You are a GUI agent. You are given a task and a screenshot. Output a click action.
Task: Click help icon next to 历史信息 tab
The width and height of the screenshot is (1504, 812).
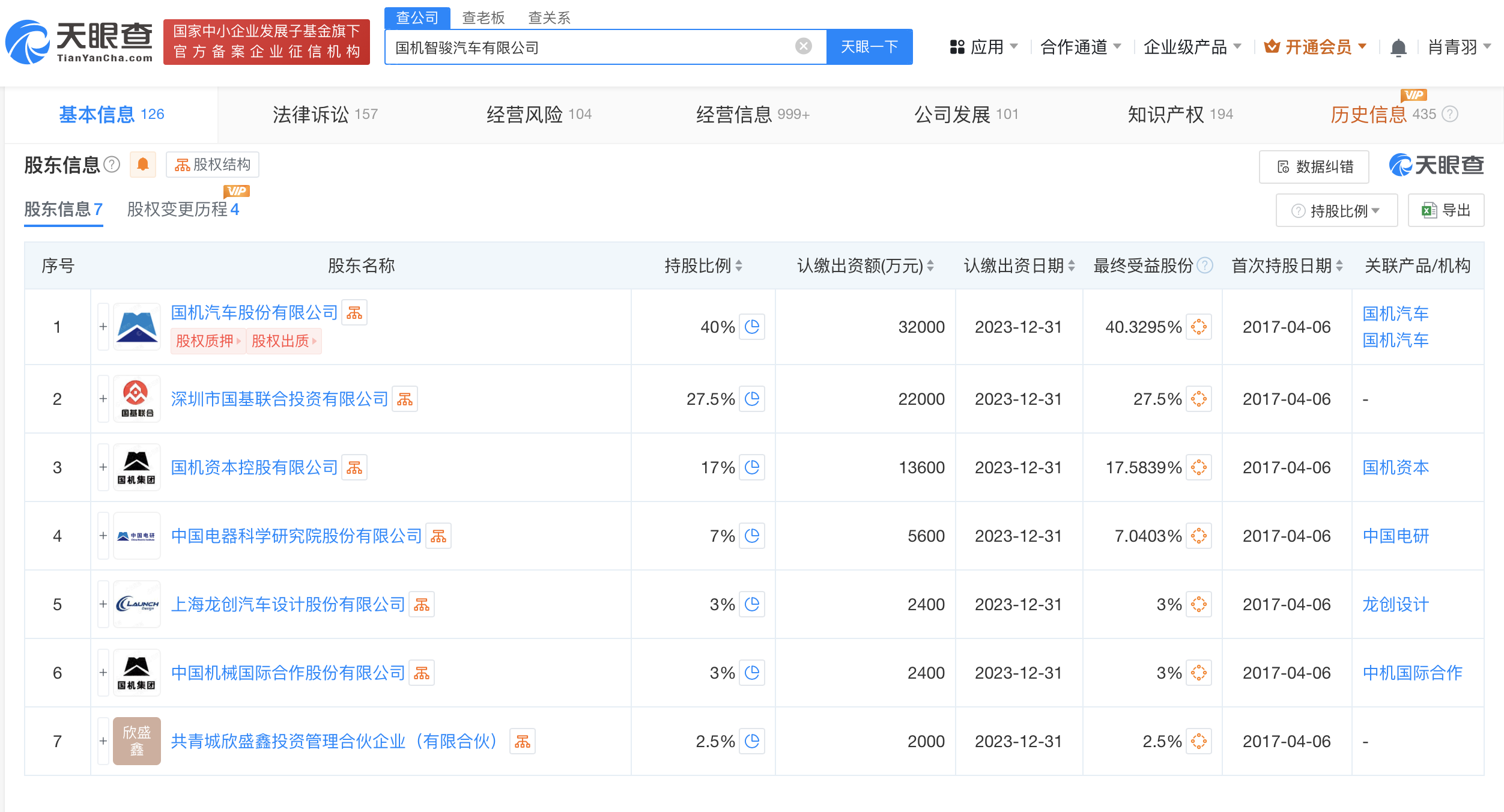tap(1451, 114)
